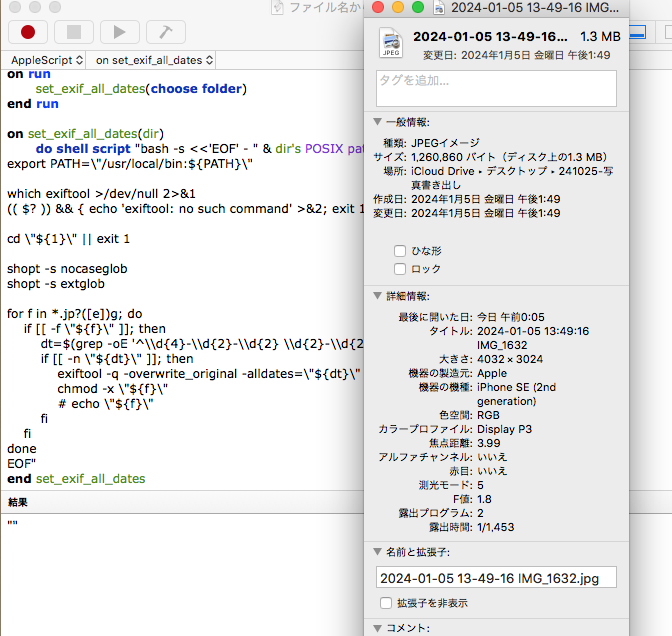Viewport: 672px width, 636px height.
Task: Collapse the 名前と拡張子 section
Action: [377, 551]
